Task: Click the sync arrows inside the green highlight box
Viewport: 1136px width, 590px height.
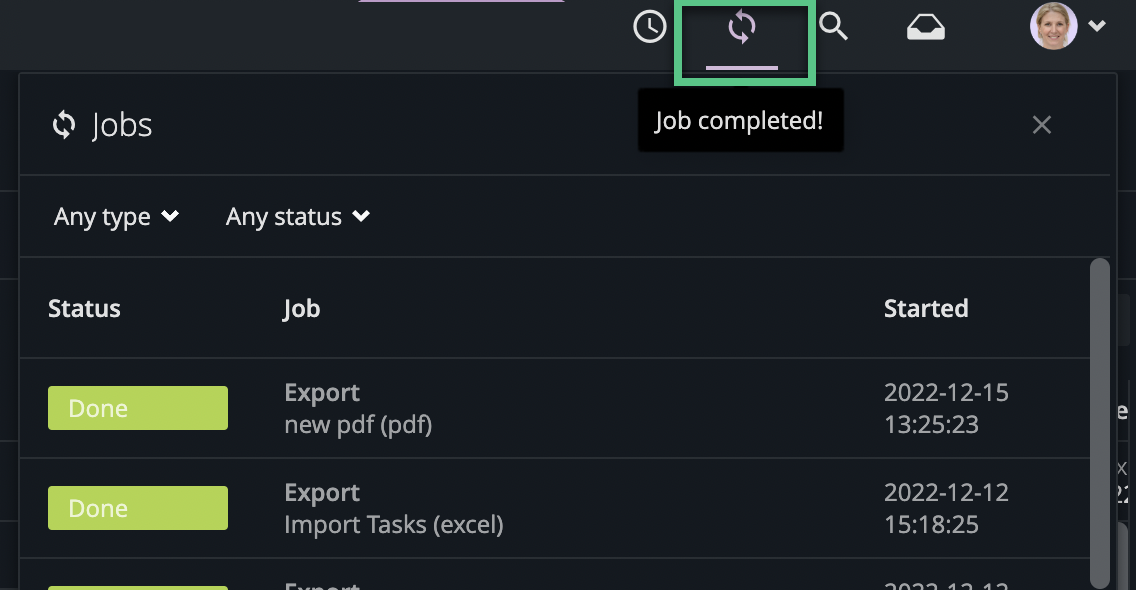Action: pyautogui.click(x=741, y=28)
